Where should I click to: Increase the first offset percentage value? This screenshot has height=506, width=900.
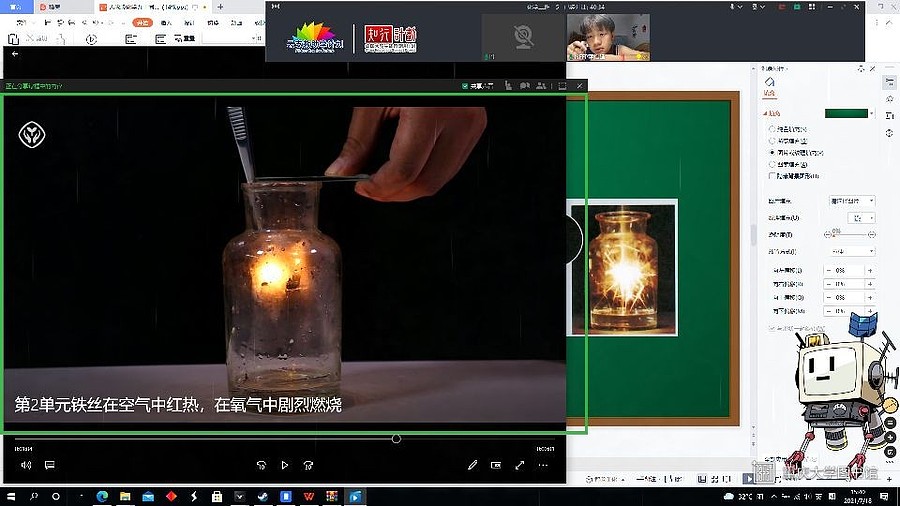[870, 270]
